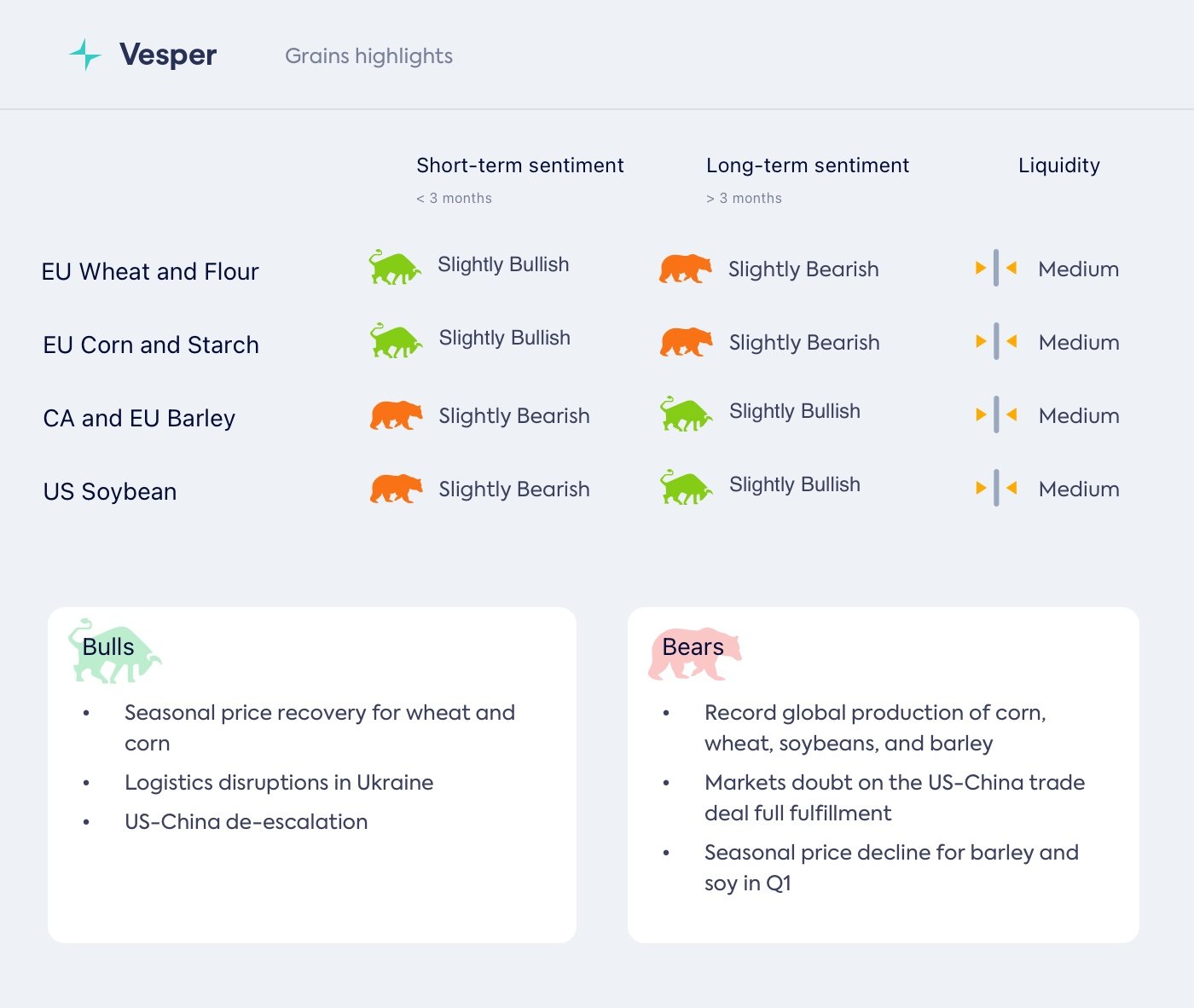Click the liquidity indicator icon for EU Wheat
Viewport: 1194px width, 1008px height.
click(x=995, y=269)
